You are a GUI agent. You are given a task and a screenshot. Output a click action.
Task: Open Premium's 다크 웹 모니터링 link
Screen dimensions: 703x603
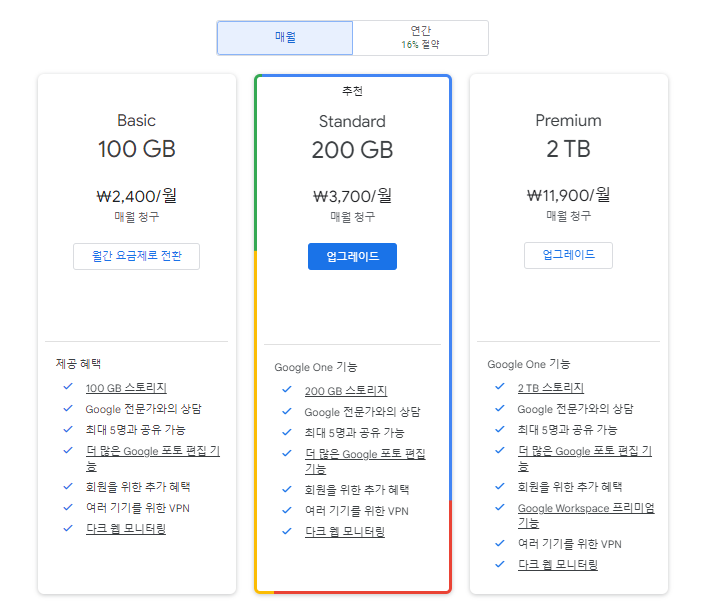pyautogui.click(x=558, y=564)
